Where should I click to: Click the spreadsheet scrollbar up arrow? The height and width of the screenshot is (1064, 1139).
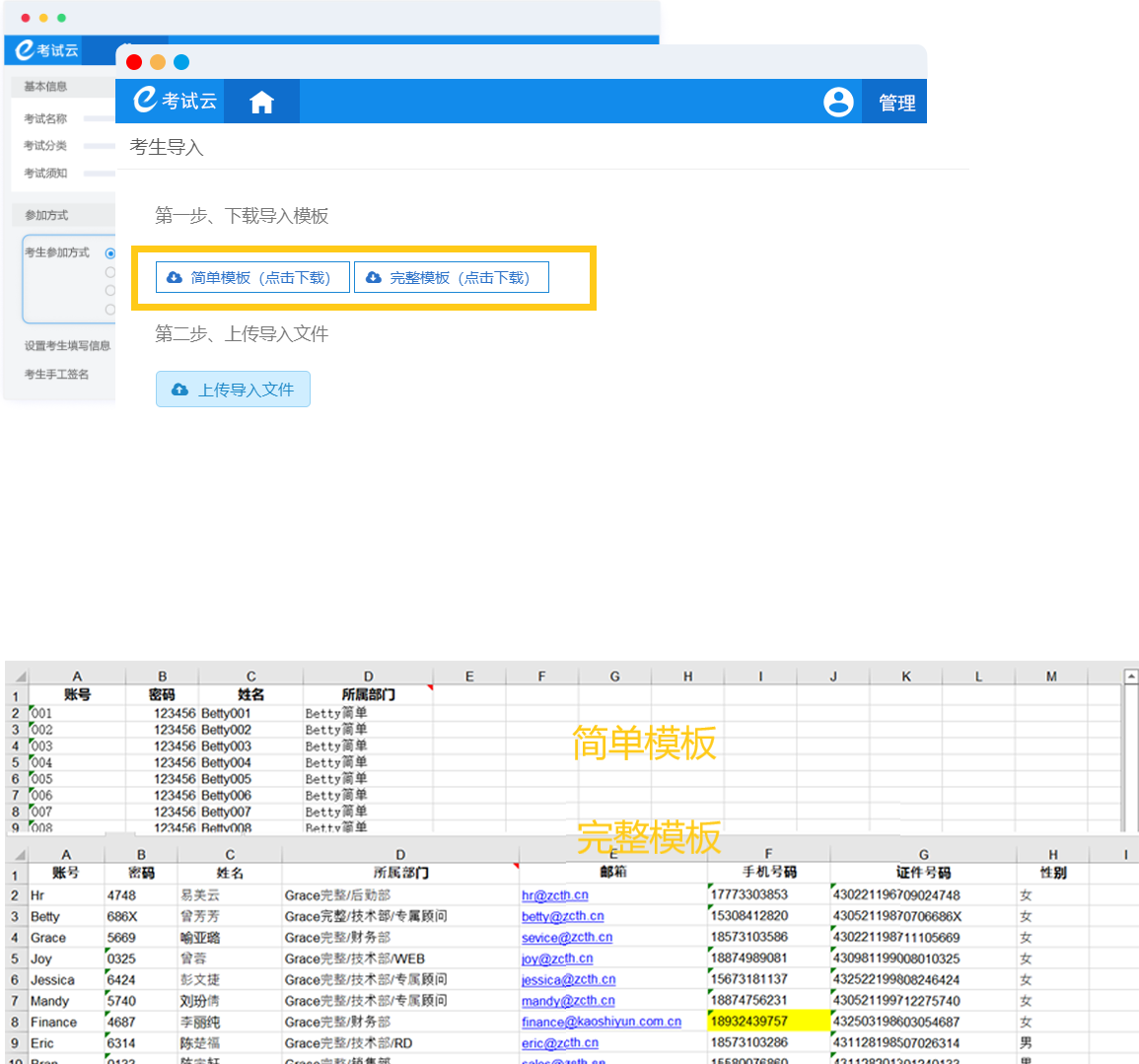tap(1131, 676)
